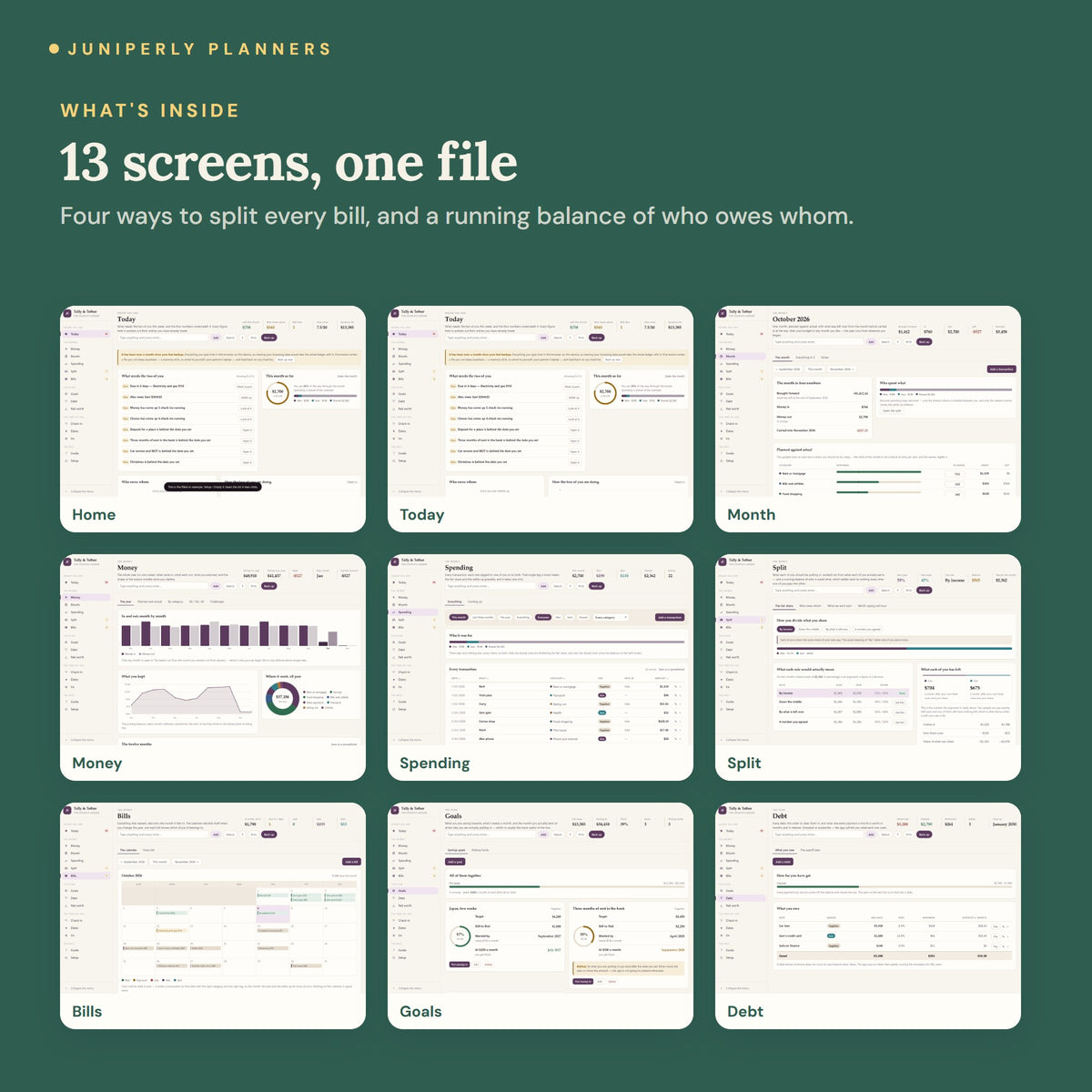The width and height of the screenshot is (1092, 1092).
Task: Open the "Everything" tab in Spending screen
Action: pos(455,602)
